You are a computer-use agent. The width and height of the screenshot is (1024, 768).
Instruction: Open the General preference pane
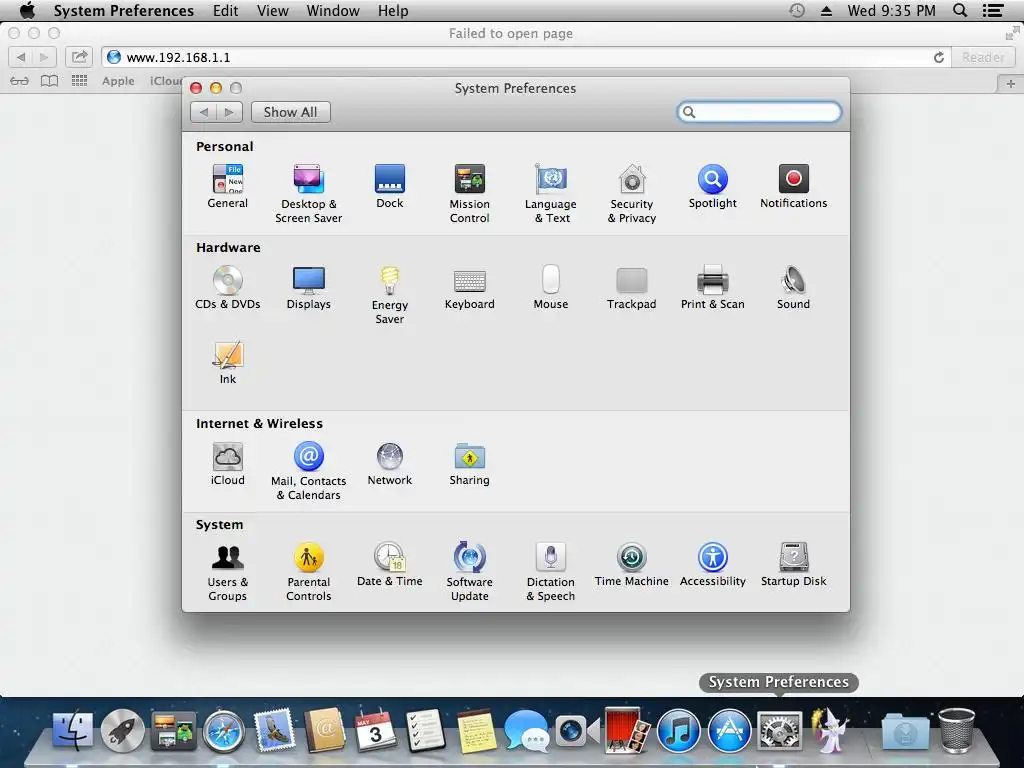(x=227, y=187)
